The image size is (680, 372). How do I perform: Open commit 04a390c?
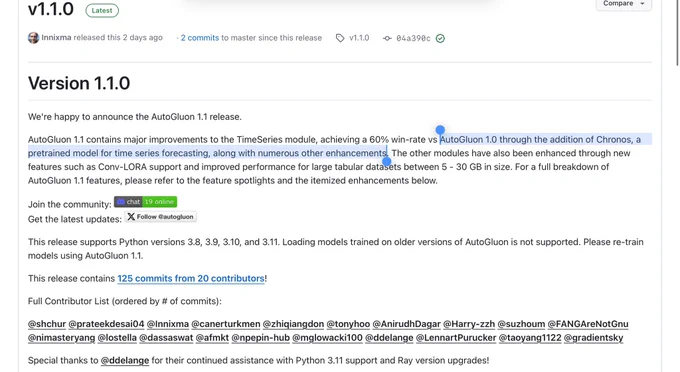[x=413, y=38]
